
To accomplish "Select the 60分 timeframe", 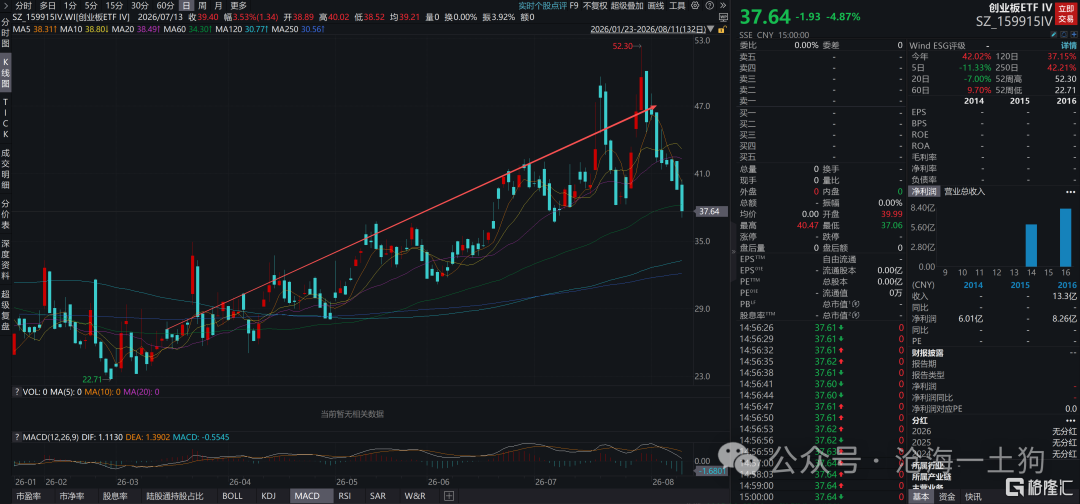I will (165, 6).
